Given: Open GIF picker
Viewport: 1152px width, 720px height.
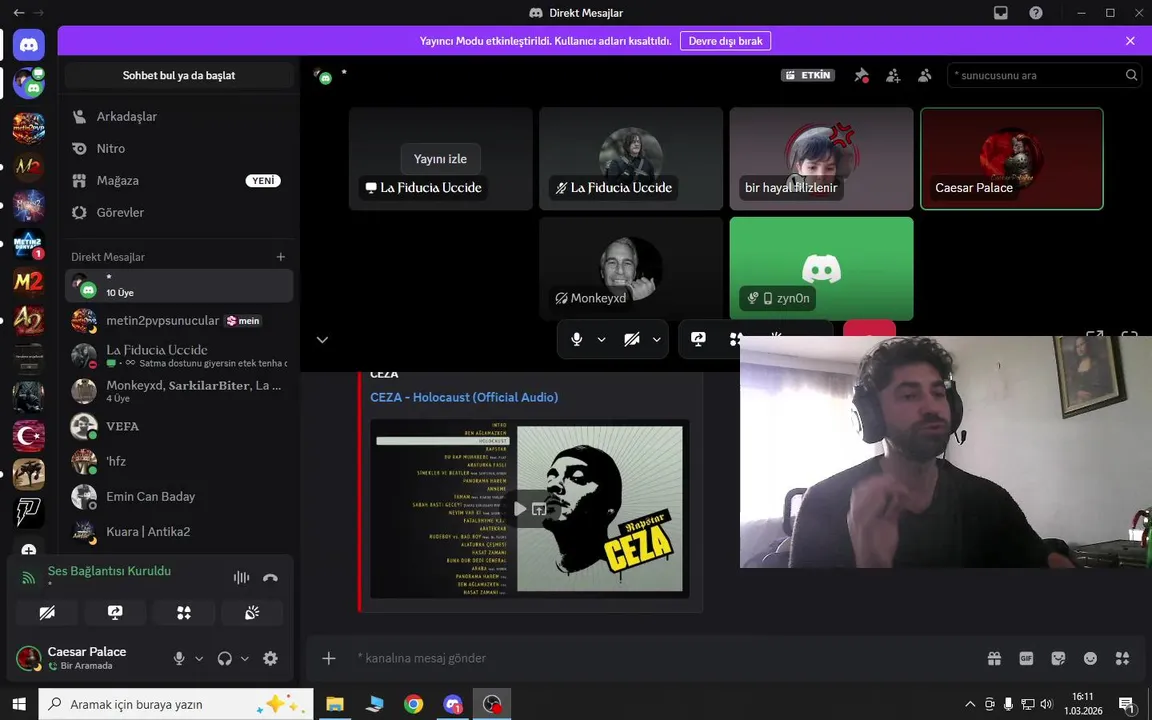Looking at the screenshot, I should pos(1026,658).
